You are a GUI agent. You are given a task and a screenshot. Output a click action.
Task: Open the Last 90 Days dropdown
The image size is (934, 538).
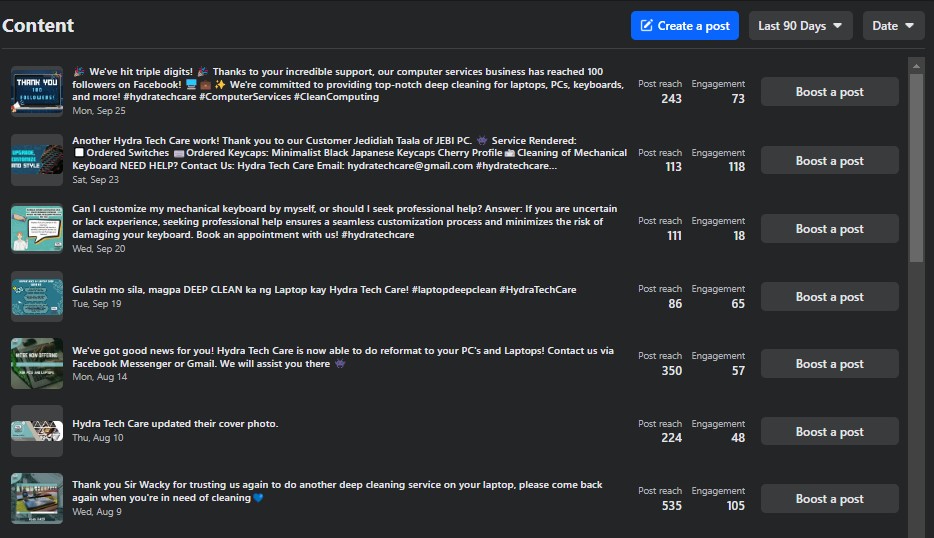click(x=799, y=26)
